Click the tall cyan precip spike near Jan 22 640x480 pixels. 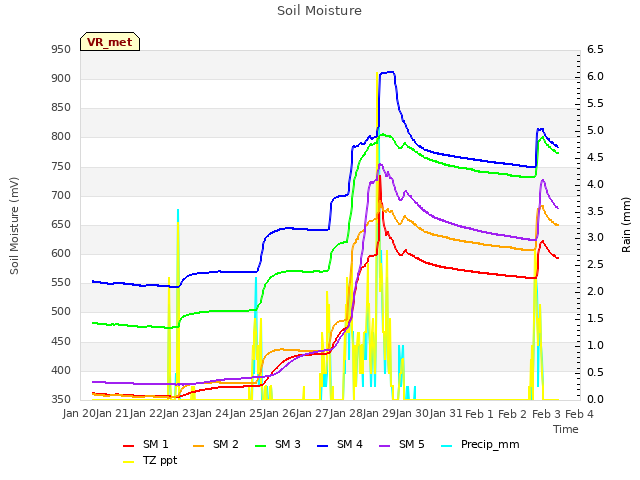tap(178, 216)
